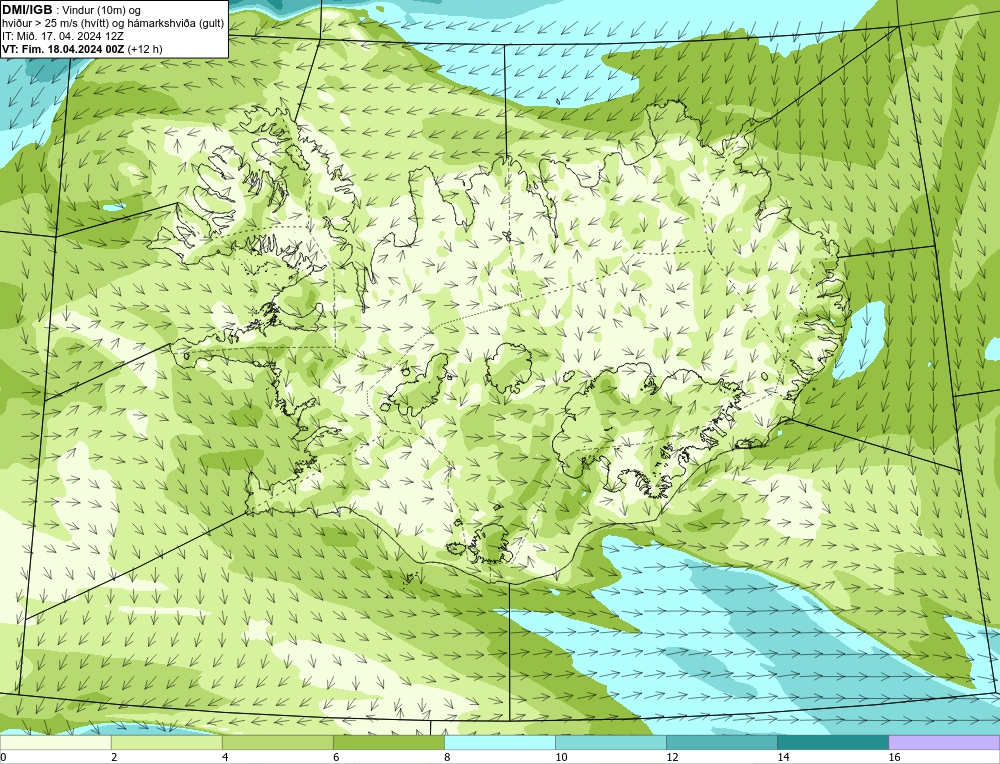Click the 6–8 m/s dark green legend swatch
The image size is (1000, 764).
pos(388,742)
